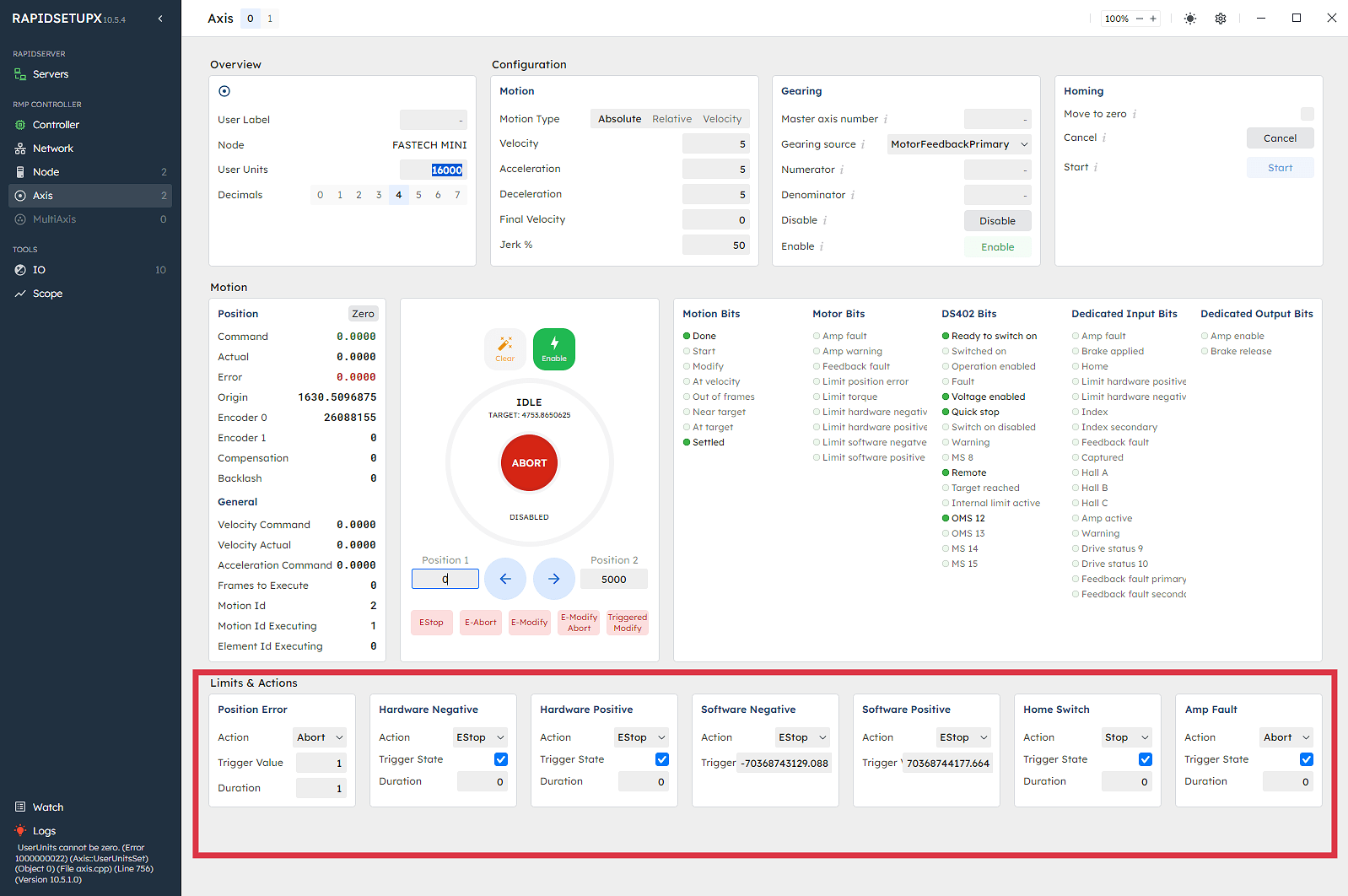This screenshot has height=896, width=1348.
Task: Open Home Switch Action dropdown
Action: [x=1127, y=737]
